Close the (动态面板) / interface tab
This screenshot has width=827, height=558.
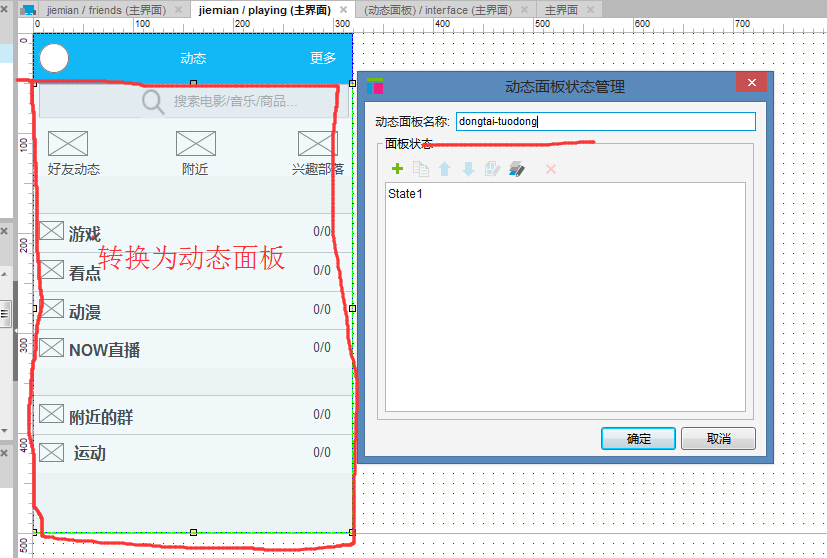[524, 9]
